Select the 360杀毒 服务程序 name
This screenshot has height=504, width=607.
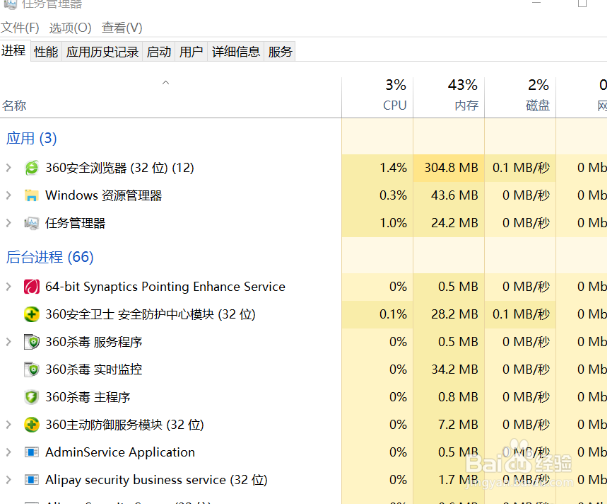pyautogui.click(x=94, y=342)
